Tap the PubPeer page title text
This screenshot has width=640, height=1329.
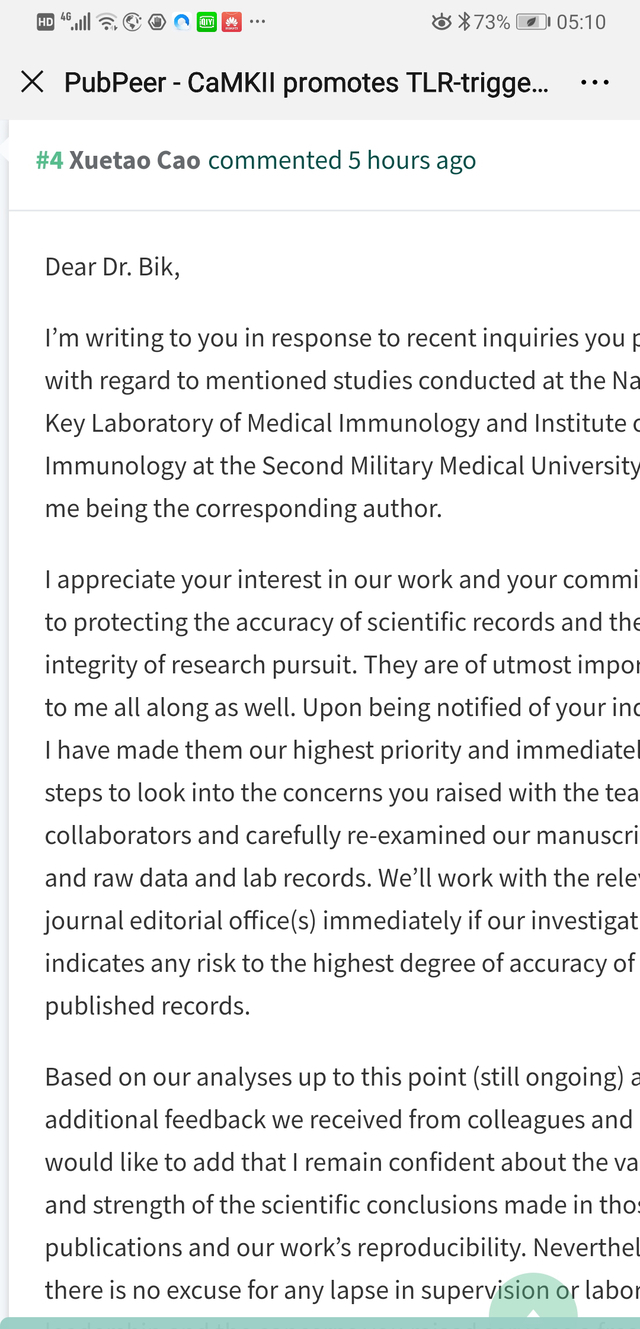tap(306, 82)
